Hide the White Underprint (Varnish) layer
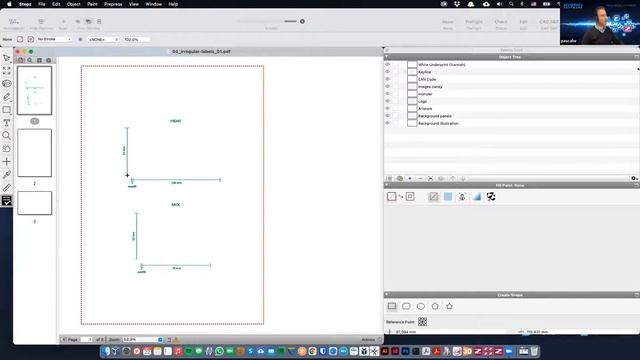 click(x=388, y=64)
